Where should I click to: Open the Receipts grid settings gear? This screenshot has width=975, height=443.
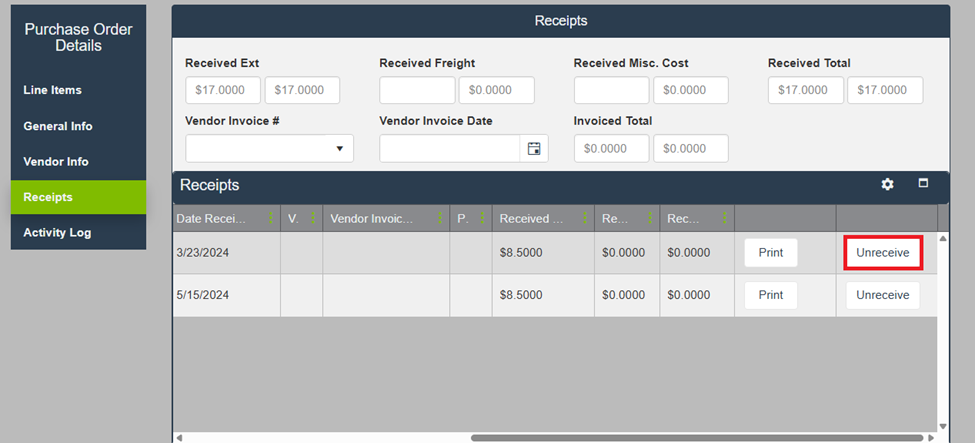click(887, 185)
